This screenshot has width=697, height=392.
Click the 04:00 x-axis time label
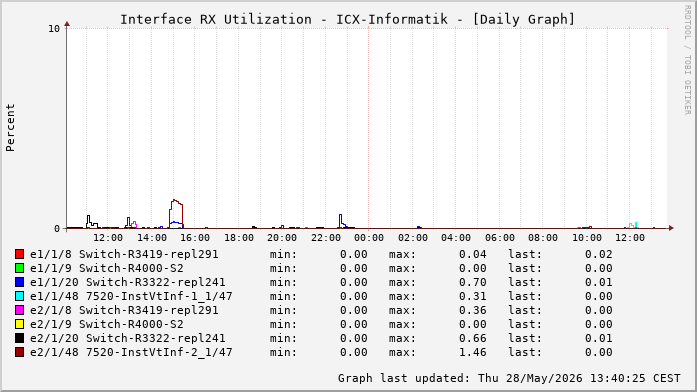coord(456,238)
